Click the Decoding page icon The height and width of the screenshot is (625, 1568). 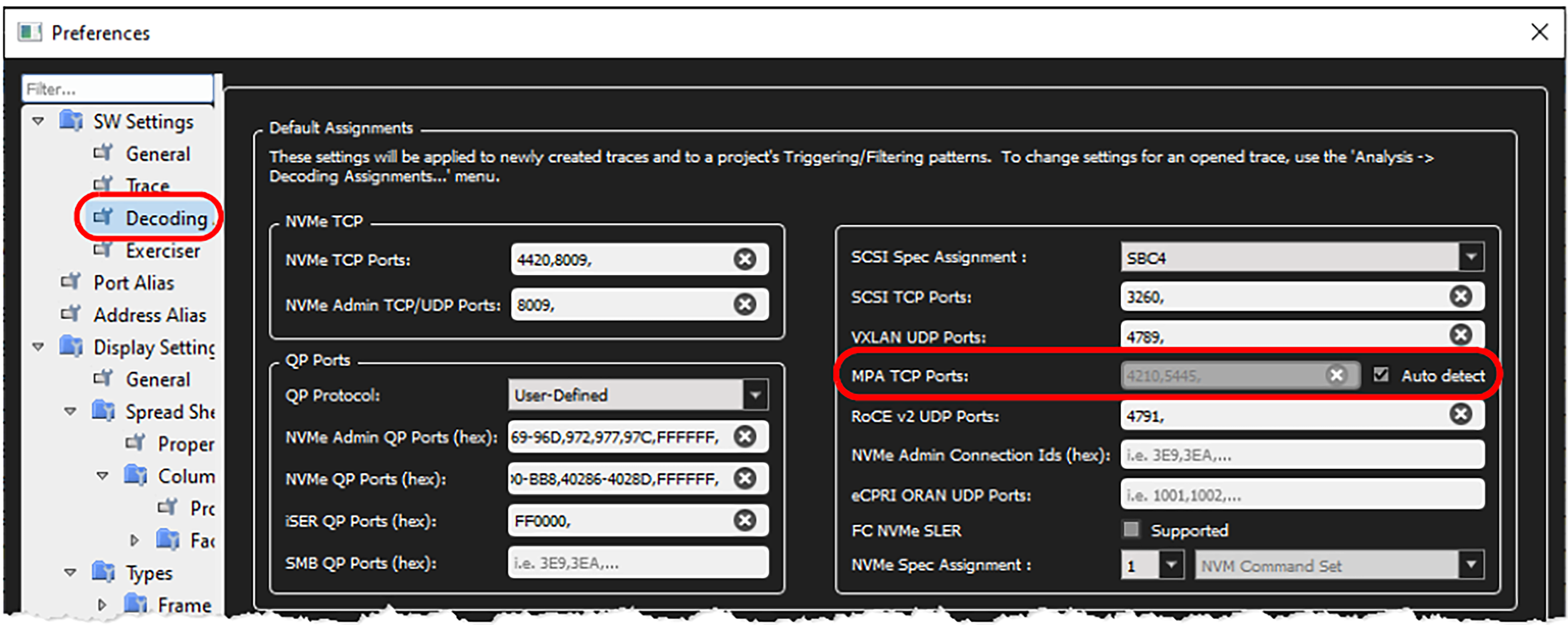[104, 216]
